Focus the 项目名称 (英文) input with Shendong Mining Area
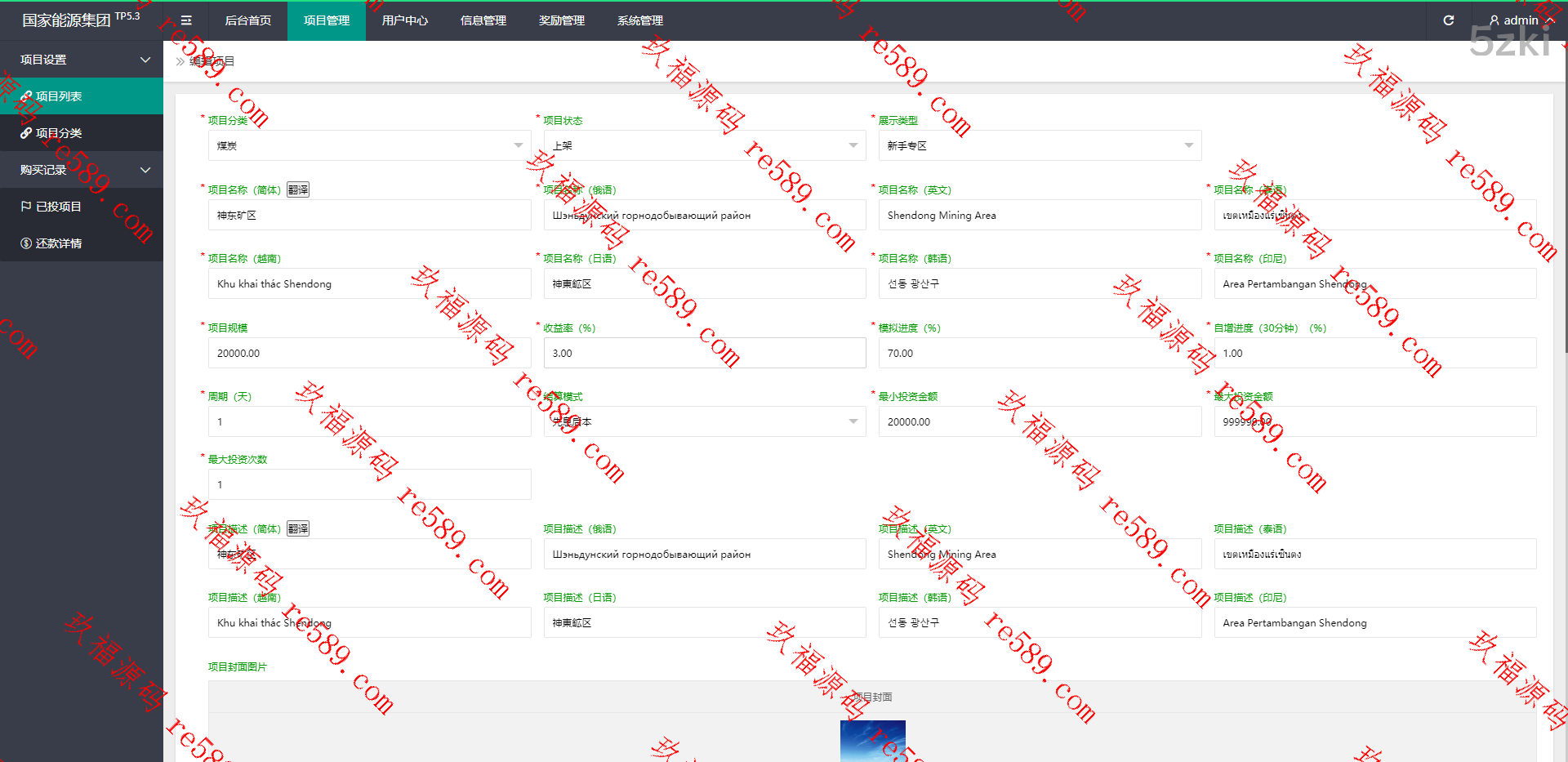 pos(1040,215)
